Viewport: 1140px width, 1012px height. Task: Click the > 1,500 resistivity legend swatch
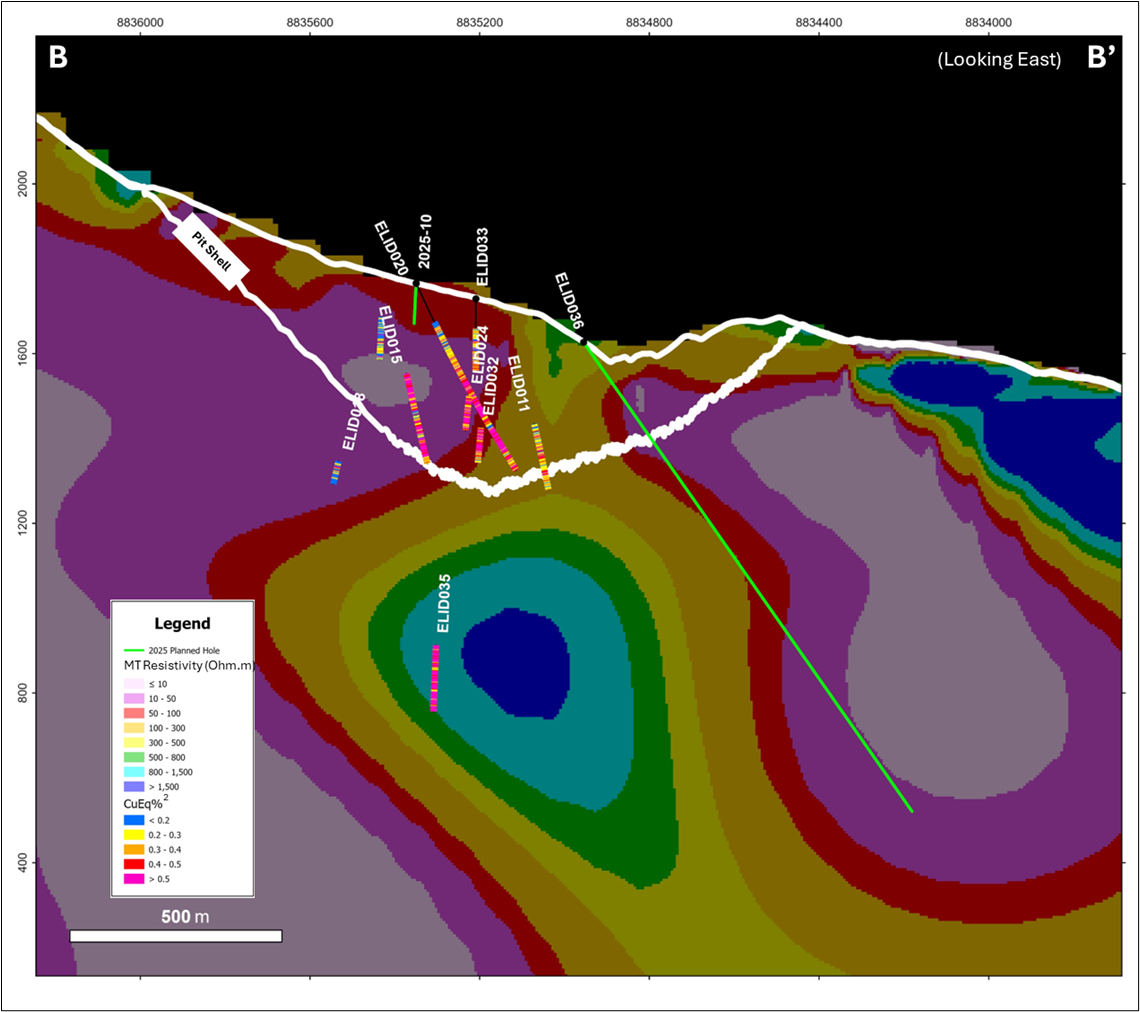click(x=129, y=787)
